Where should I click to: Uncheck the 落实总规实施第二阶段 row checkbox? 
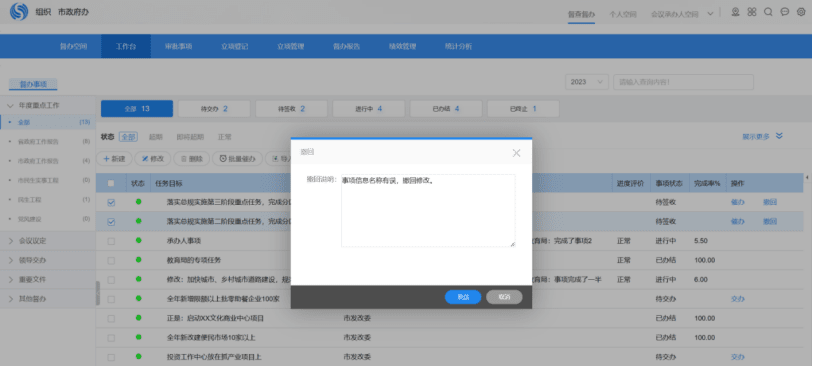coord(111,222)
